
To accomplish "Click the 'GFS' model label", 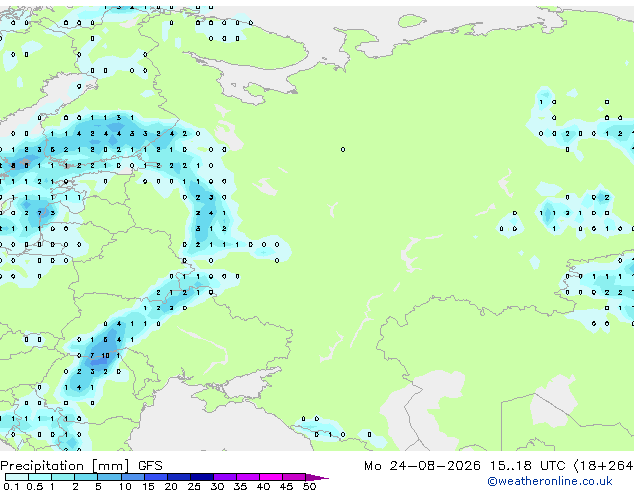I will point(150,466).
